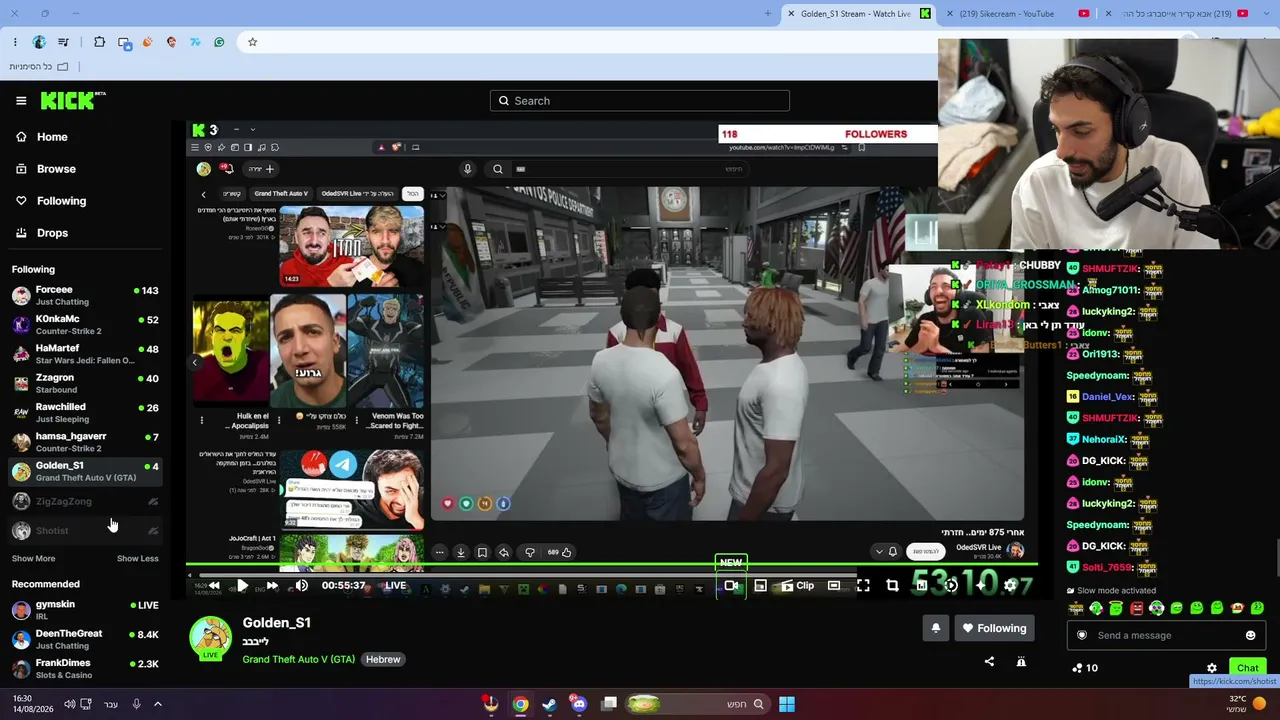Image resolution: width=1280 pixels, height=720 pixels.
Task: Mute the stream volume
Action: click(301, 586)
